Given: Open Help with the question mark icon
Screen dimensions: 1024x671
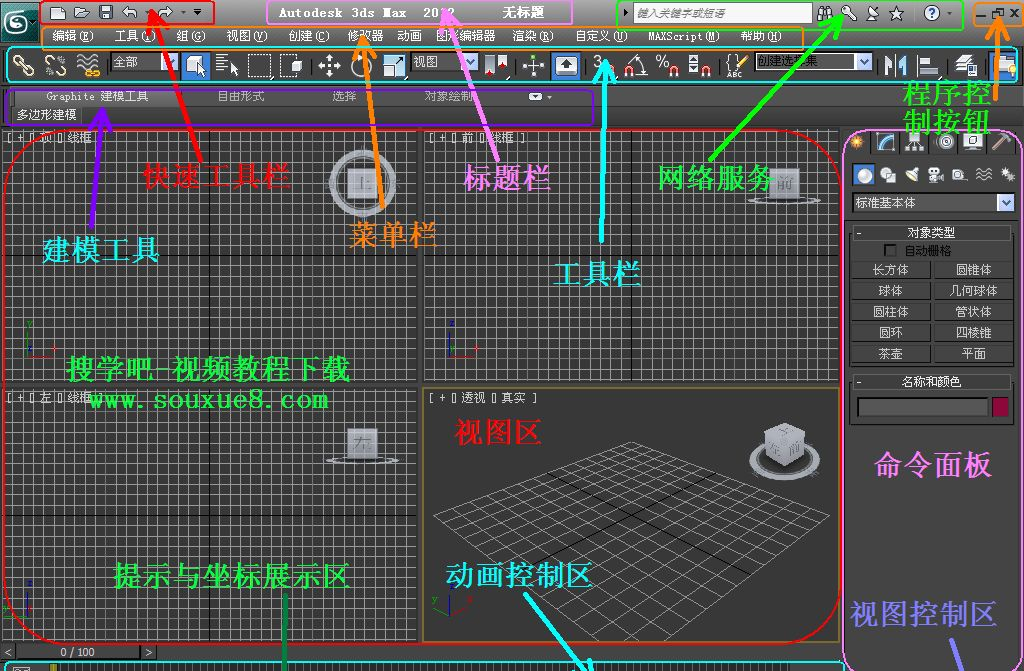Looking at the screenshot, I should pyautogui.click(x=932, y=12).
